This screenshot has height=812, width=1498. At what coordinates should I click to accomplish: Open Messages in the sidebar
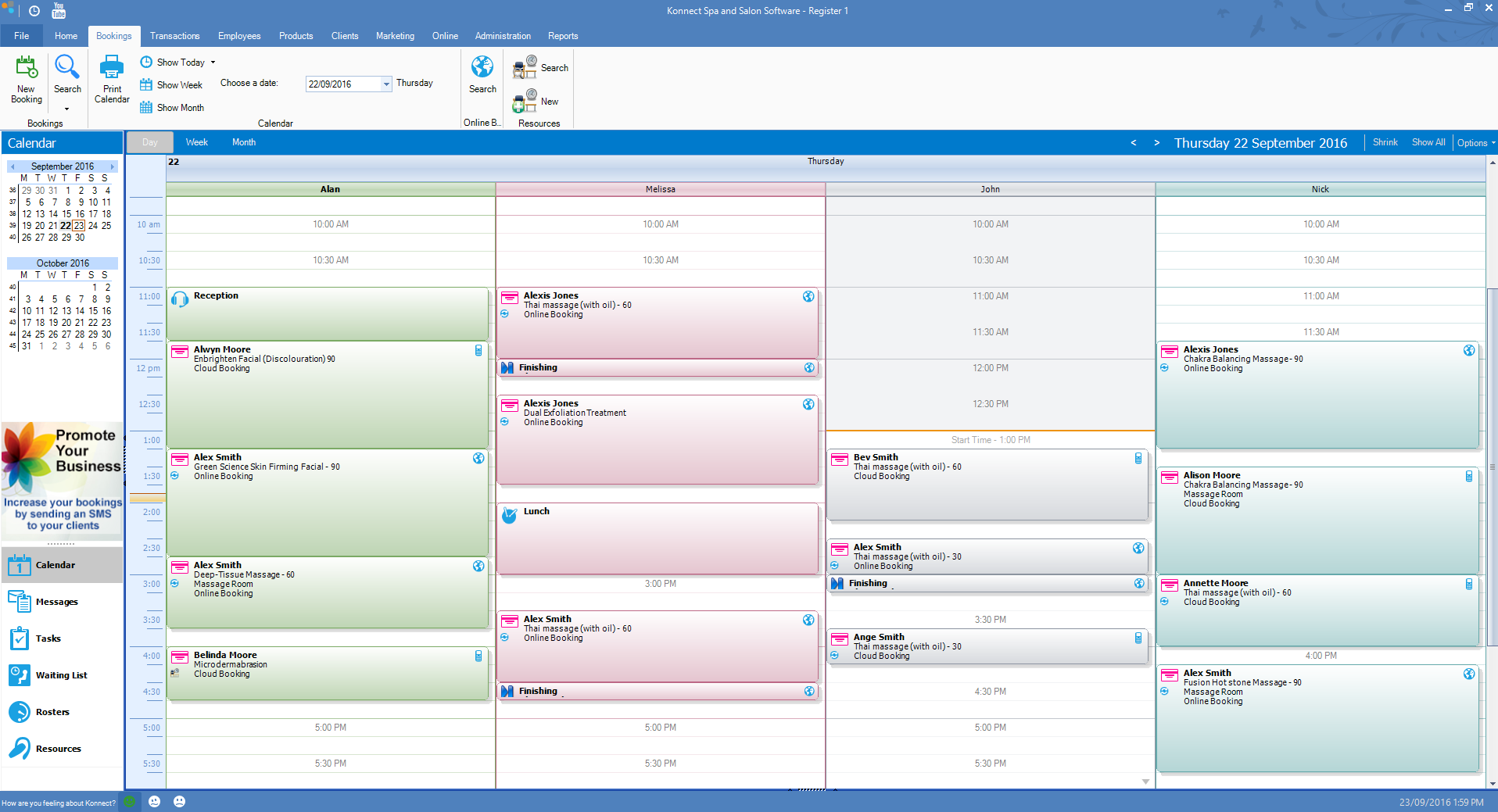coord(56,602)
